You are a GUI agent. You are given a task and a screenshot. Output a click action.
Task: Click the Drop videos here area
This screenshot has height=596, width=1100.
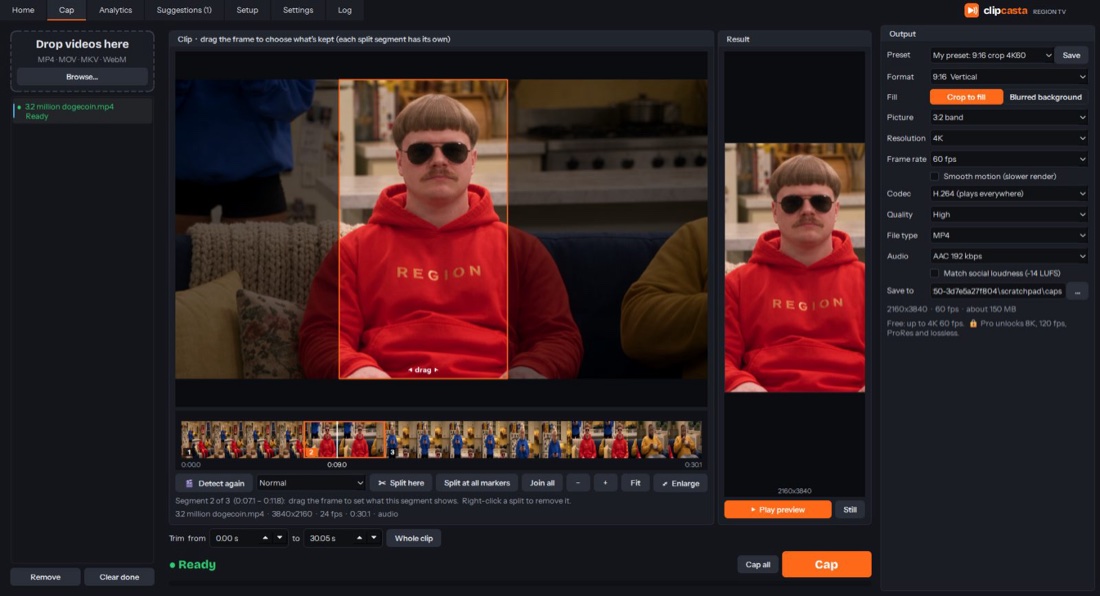point(82,61)
